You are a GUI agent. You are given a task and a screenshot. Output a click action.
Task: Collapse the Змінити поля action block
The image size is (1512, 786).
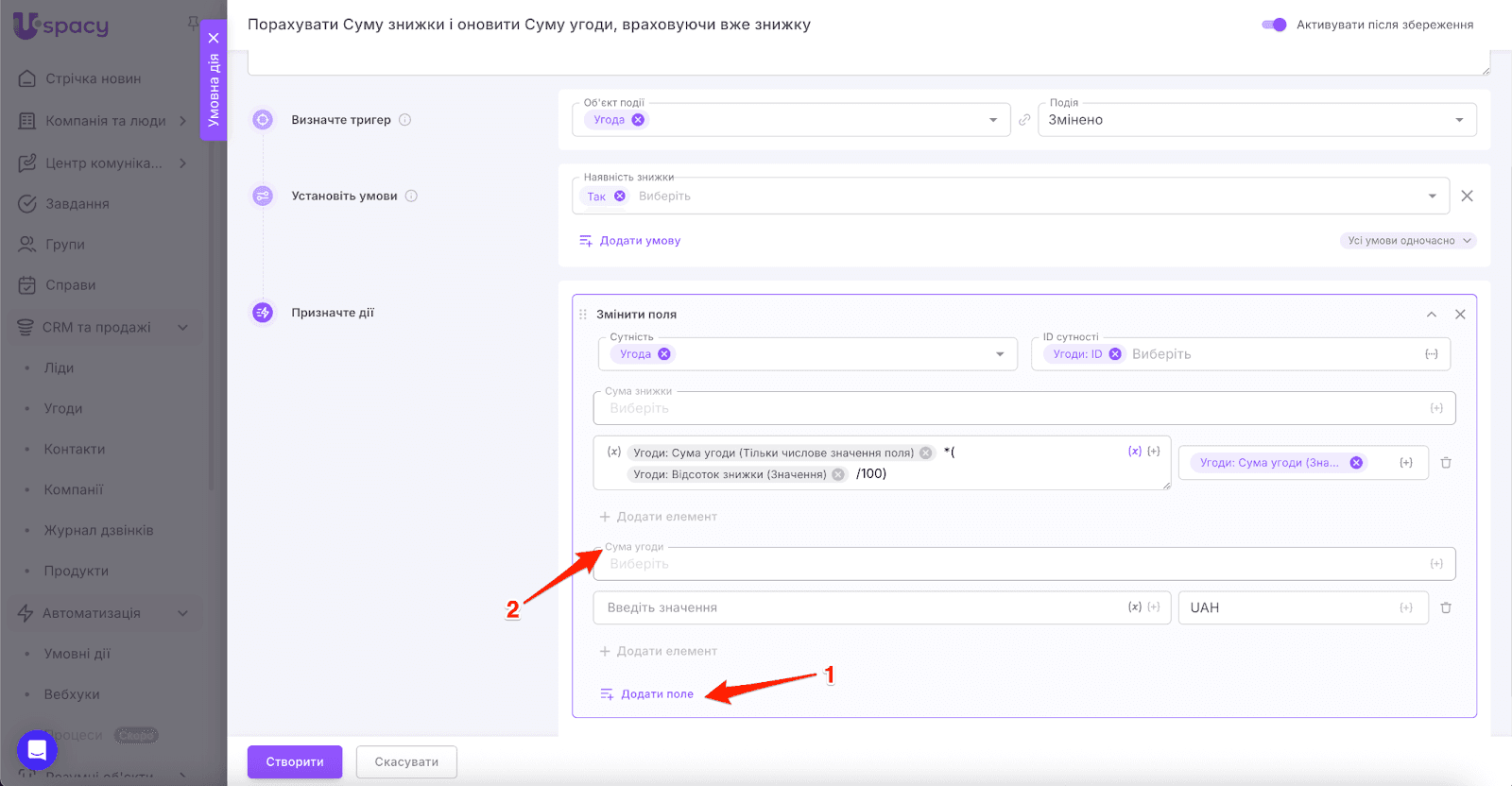1431,315
